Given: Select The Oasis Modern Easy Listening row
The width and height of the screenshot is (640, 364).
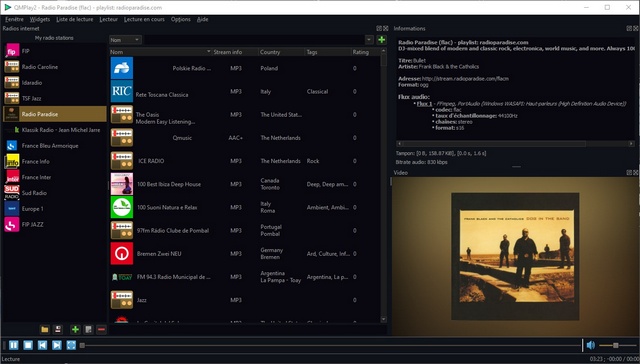Looking at the screenshot, I should pos(244,115).
